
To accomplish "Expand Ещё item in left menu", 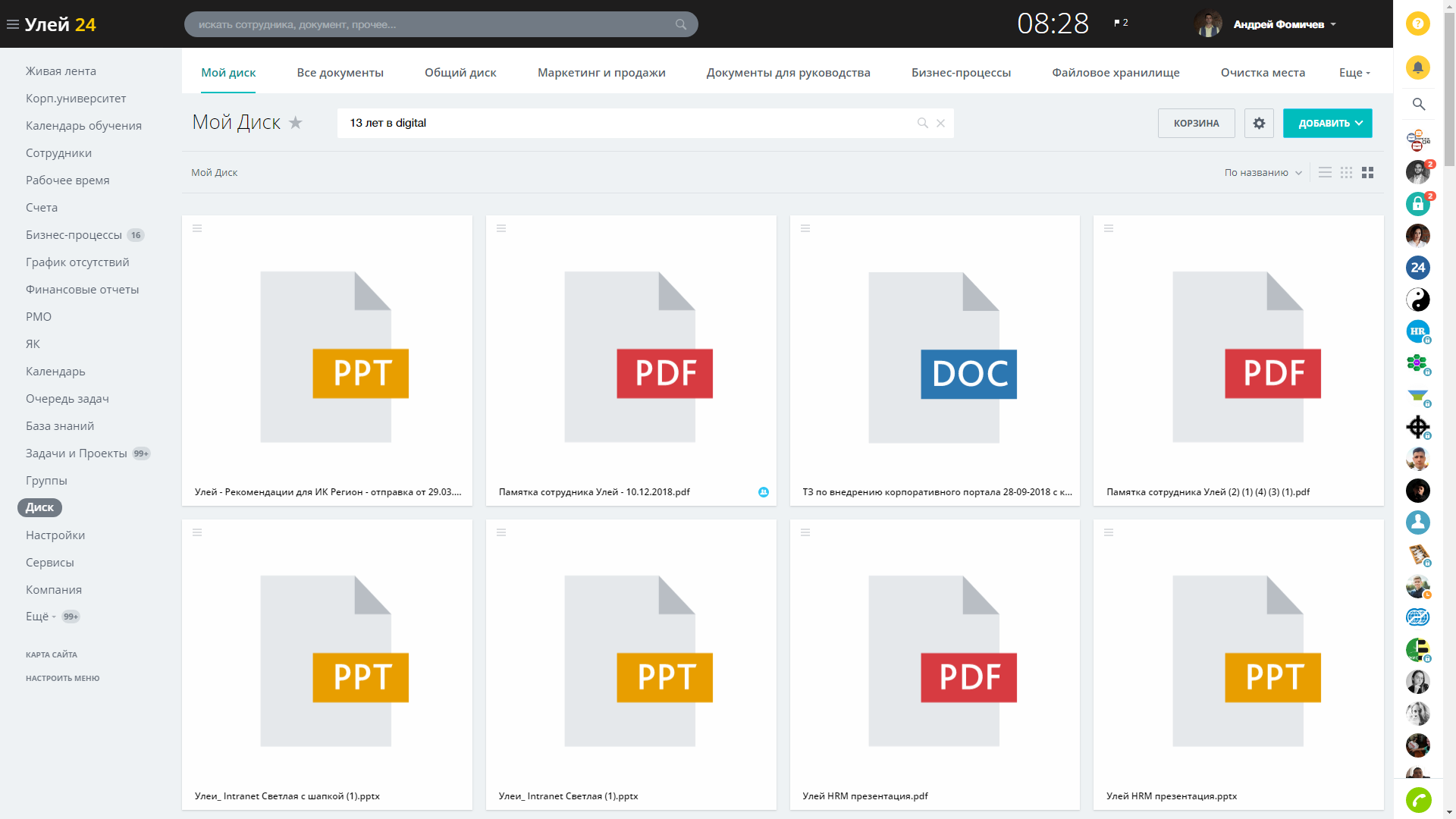I will pos(41,617).
